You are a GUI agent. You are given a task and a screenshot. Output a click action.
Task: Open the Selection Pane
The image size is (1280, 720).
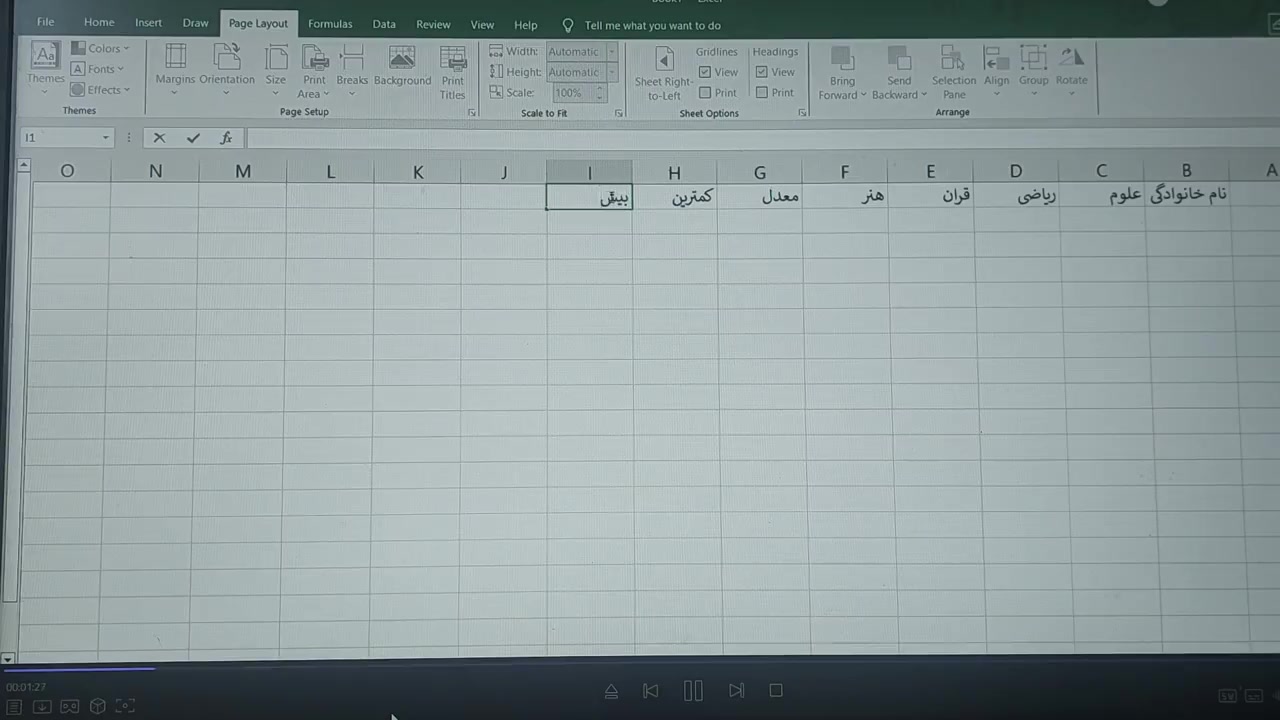point(954,73)
